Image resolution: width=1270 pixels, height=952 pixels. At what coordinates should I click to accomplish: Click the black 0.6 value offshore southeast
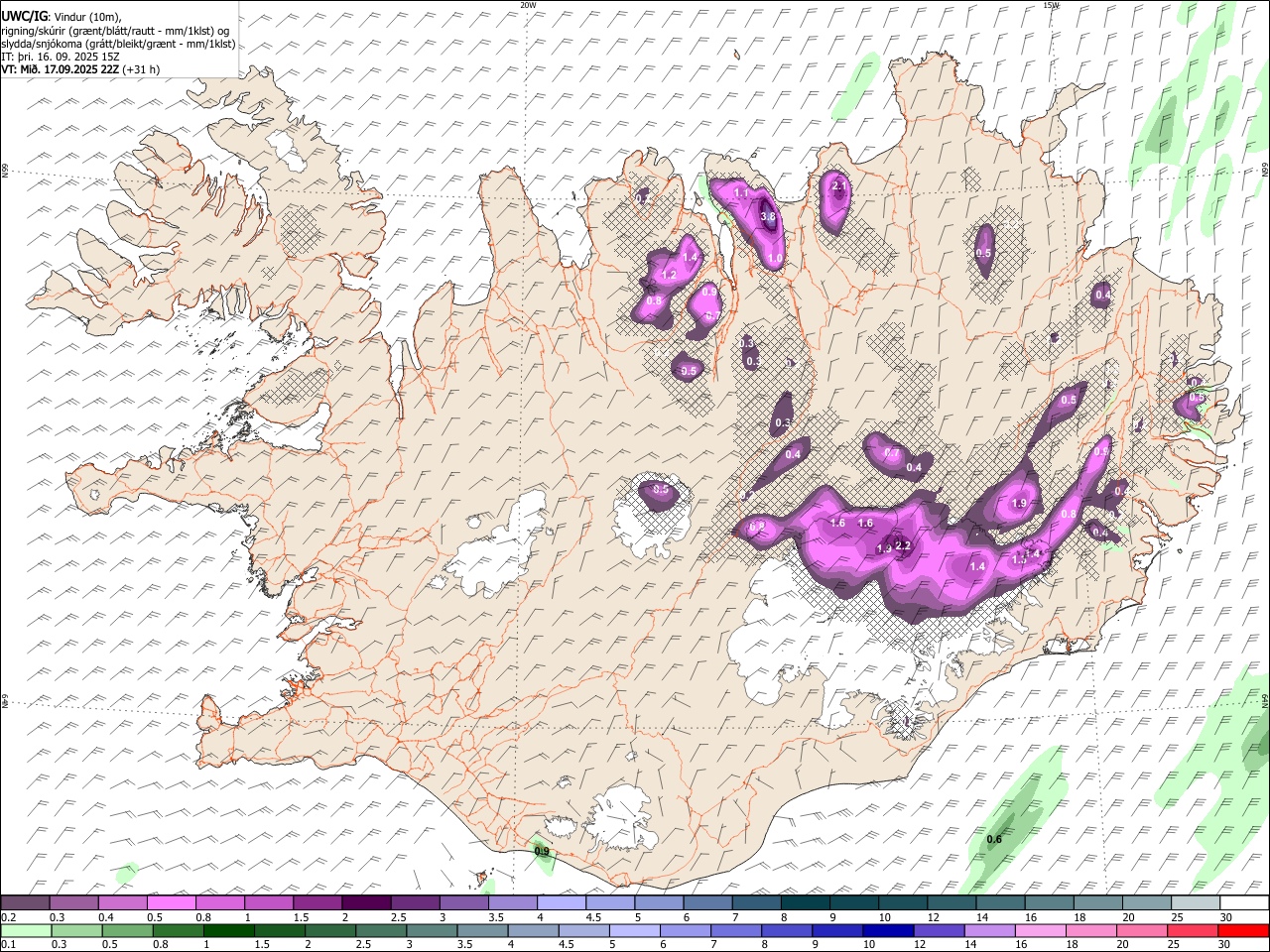994,840
